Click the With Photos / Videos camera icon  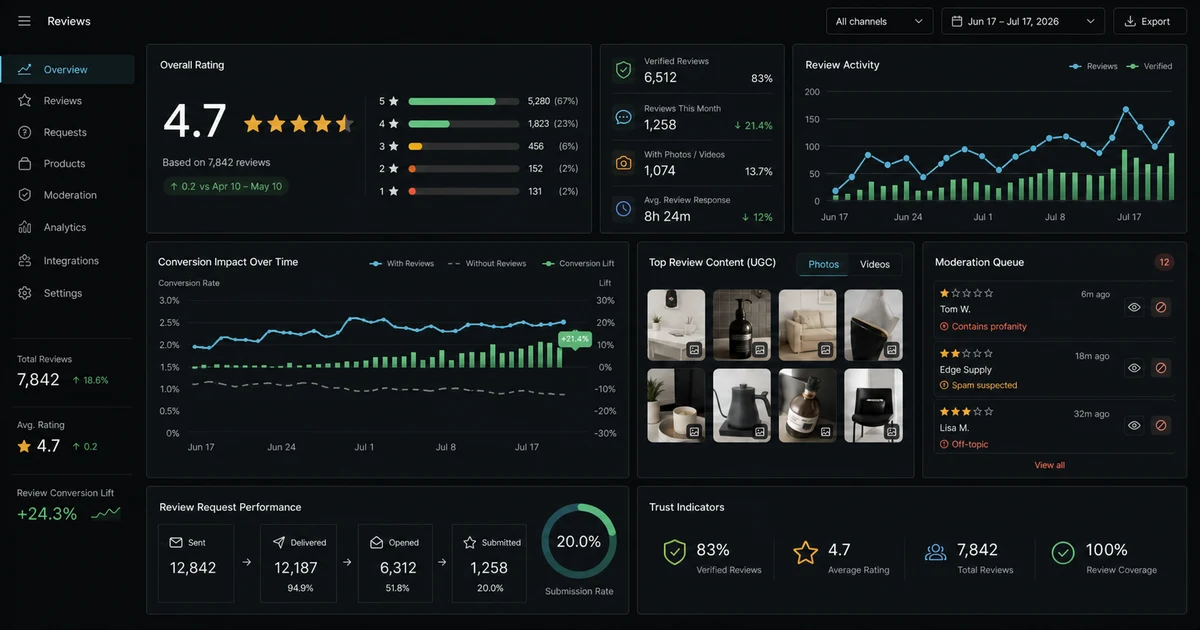(624, 163)
